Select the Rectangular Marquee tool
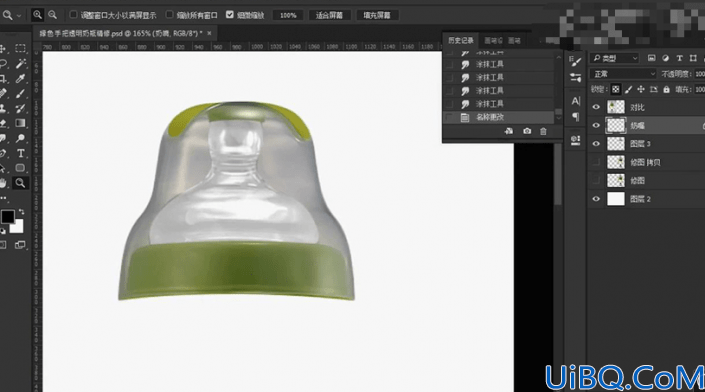705x392 pixels. (20, 49)
